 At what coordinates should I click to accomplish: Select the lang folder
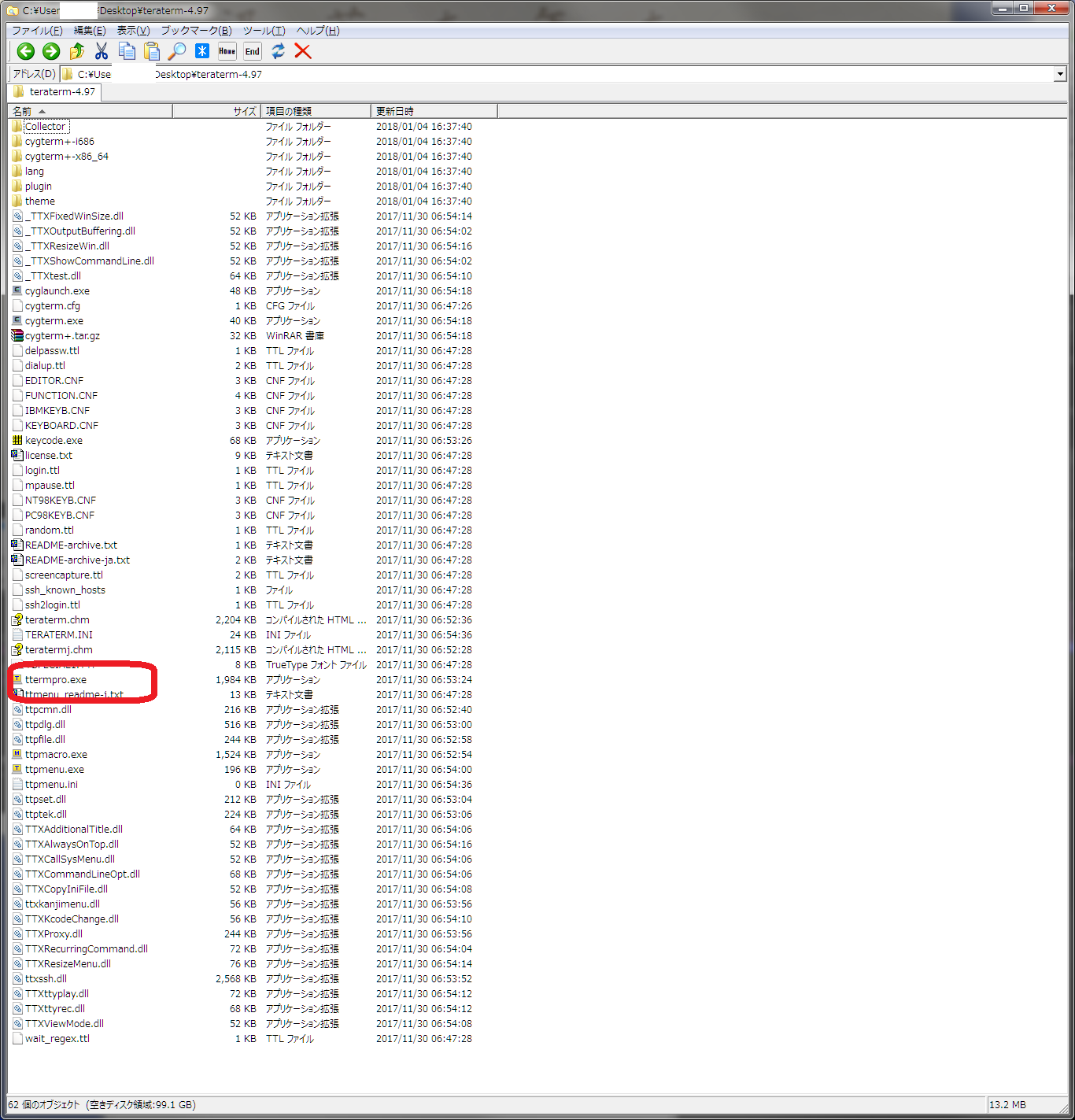point(35,171)
